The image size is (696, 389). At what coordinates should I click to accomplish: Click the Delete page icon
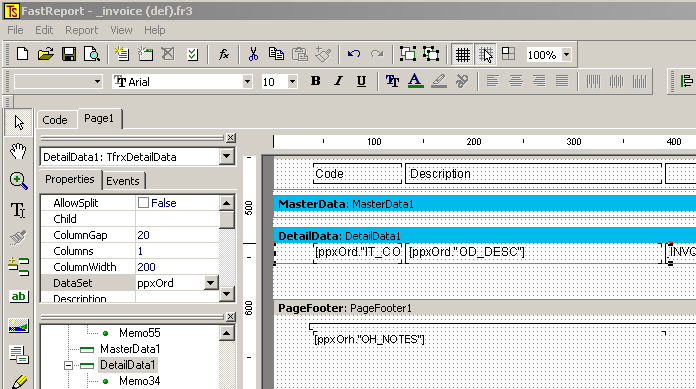pyautogui.click(x=168, y=54)
